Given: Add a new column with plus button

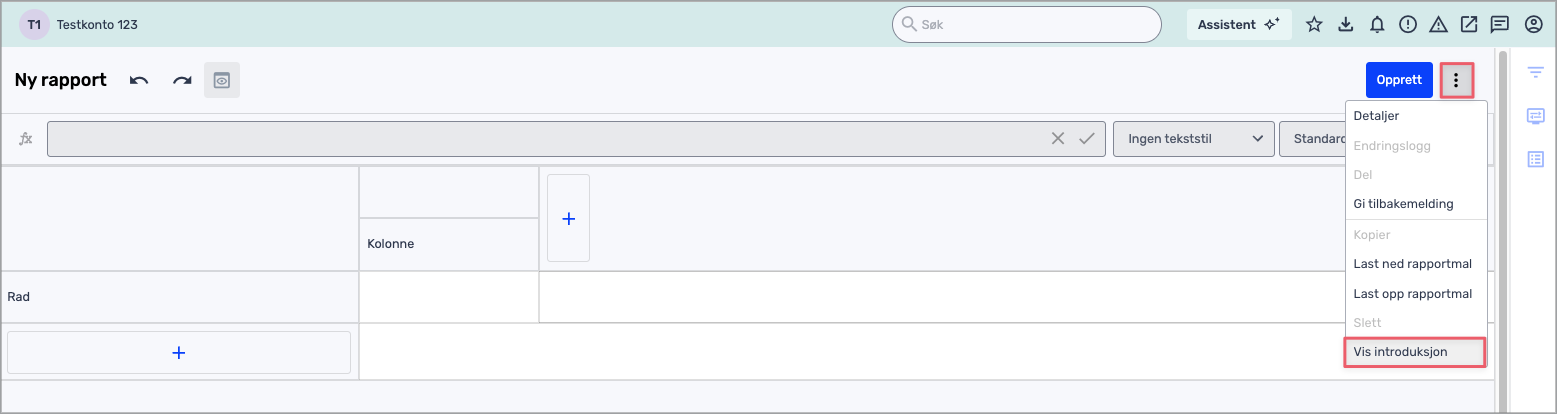Looking at the screenshot, I should pos(568,218).
